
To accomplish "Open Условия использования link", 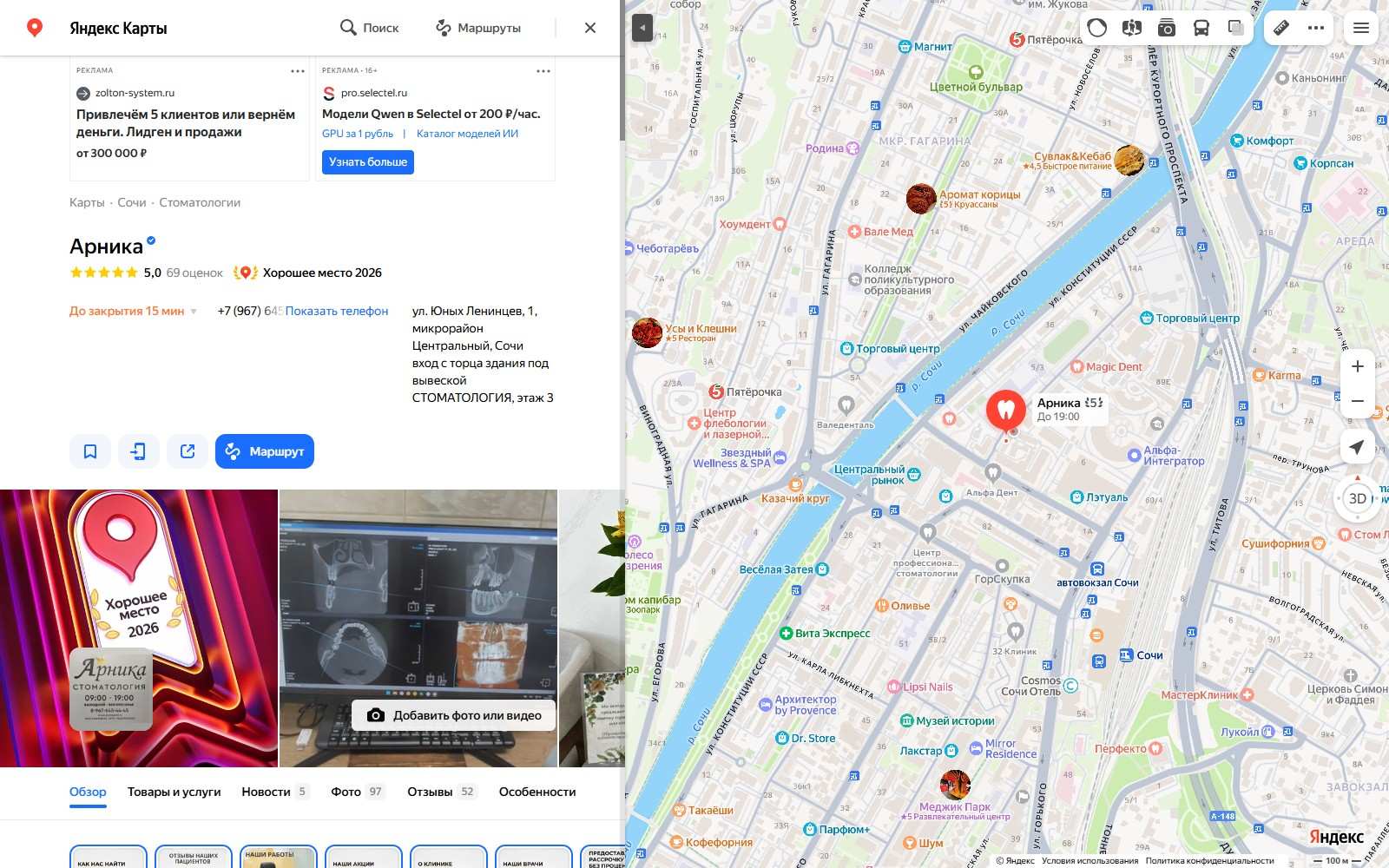I will 1089,861.
